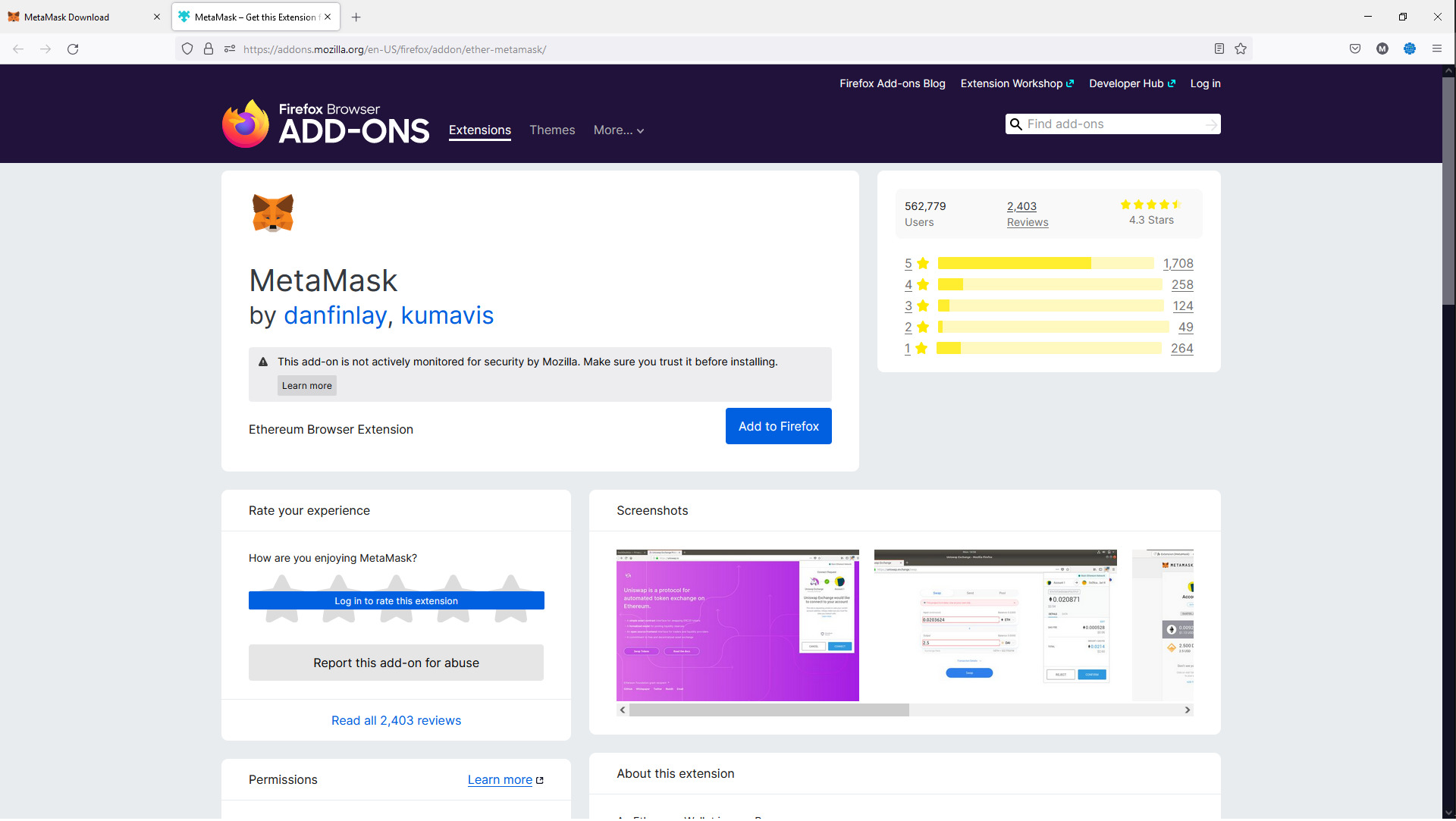Click Log in to rate this extension
The image size is (1456, 821).
(x=397, y=601)
